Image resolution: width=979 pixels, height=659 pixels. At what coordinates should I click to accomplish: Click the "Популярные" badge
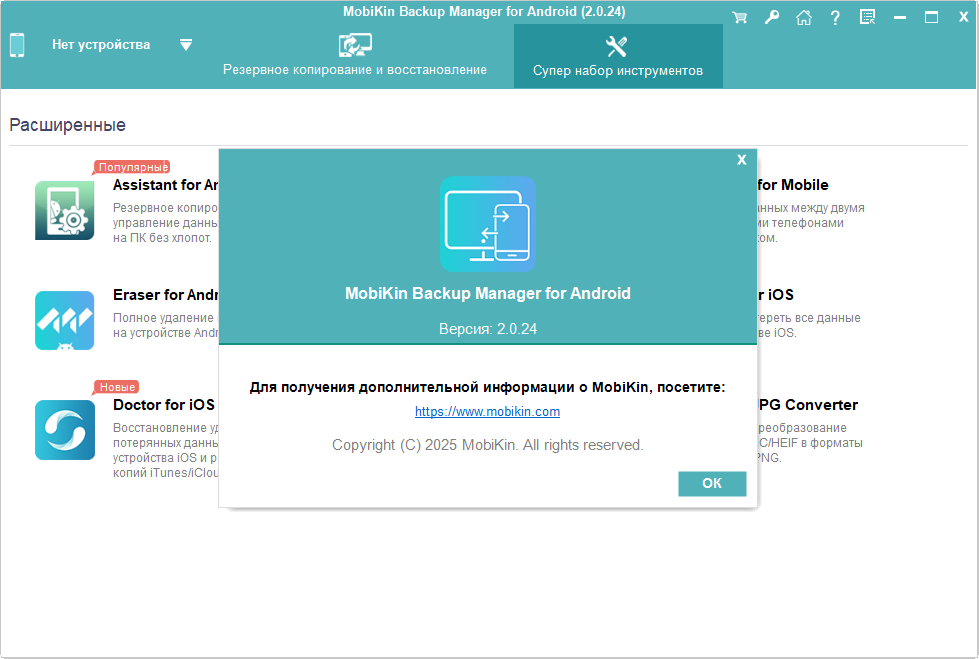(x=132, y=167)
